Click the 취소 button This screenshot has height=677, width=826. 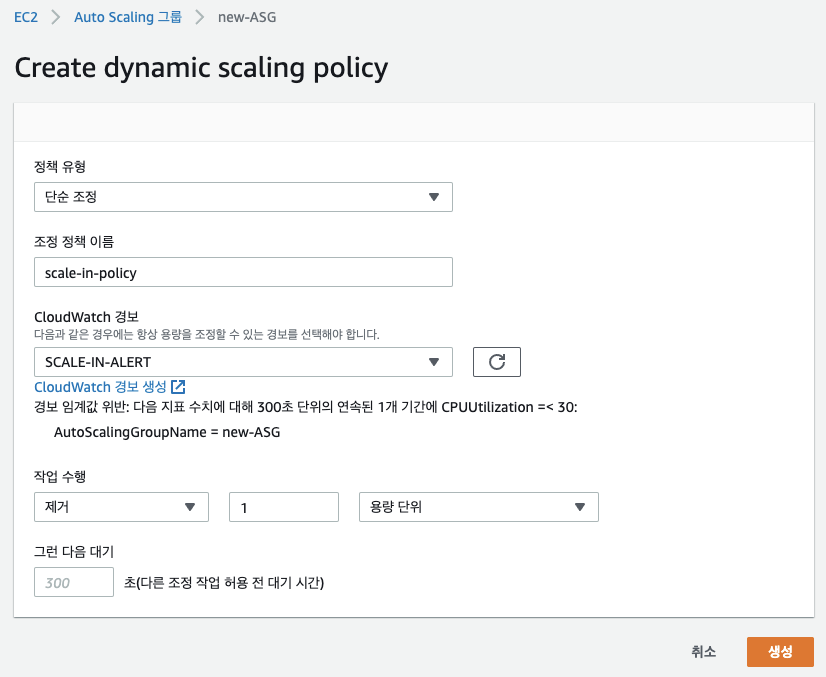704,652
